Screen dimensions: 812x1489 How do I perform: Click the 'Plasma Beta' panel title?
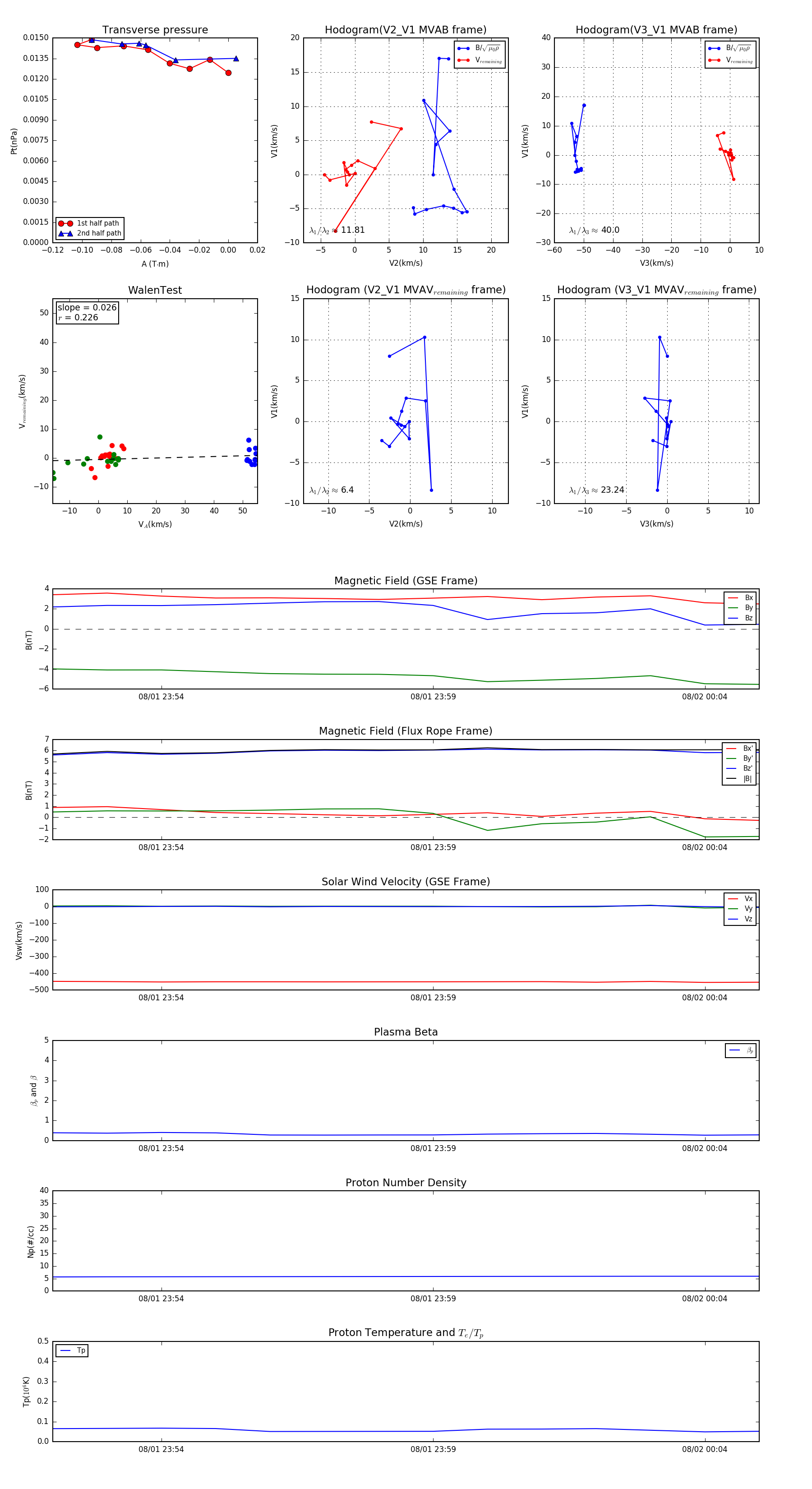(406, 1032)
